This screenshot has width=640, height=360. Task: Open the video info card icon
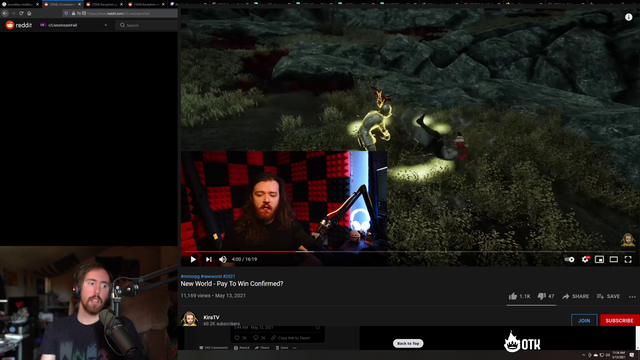[629, 17]
